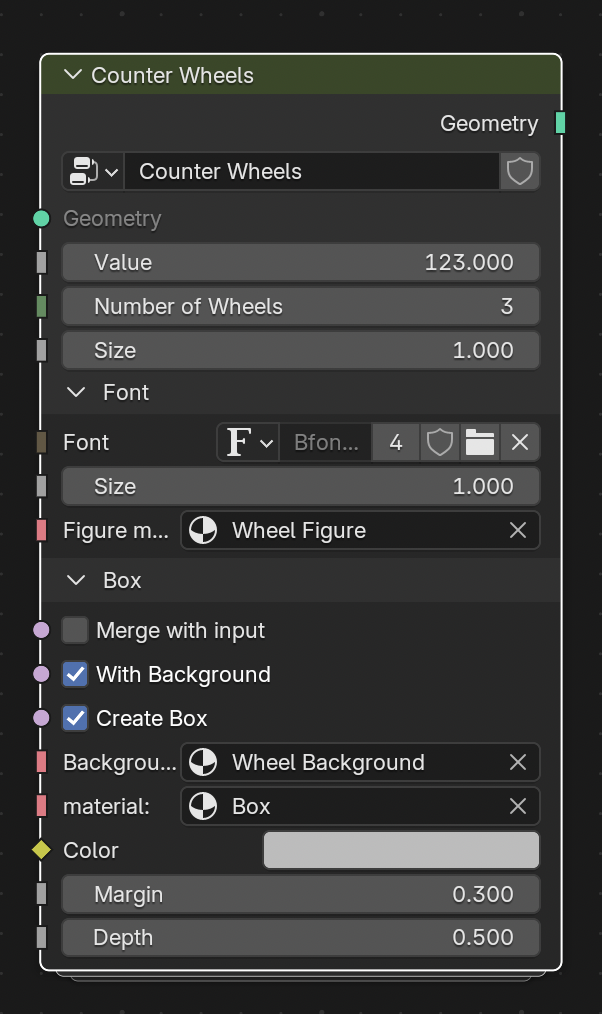This screenshot has width=602, height=1014.
Task: Click the grayed Geometry input label
Action: (112, 219)
